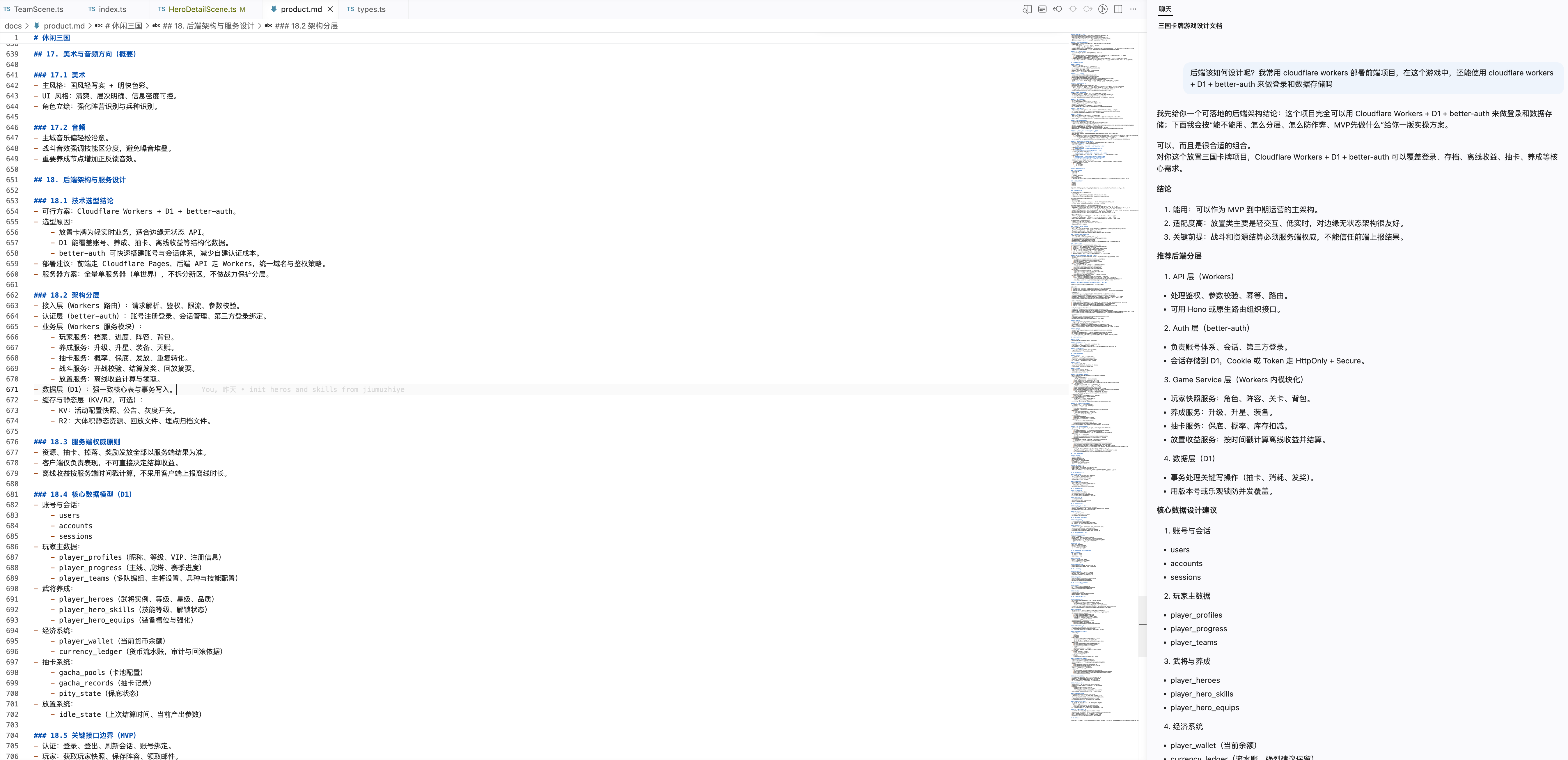Click the line 可行方案：Cloudflare Workers + D1 + better-auth
This screenshot has height=760, width=1568.
(135, 211)
